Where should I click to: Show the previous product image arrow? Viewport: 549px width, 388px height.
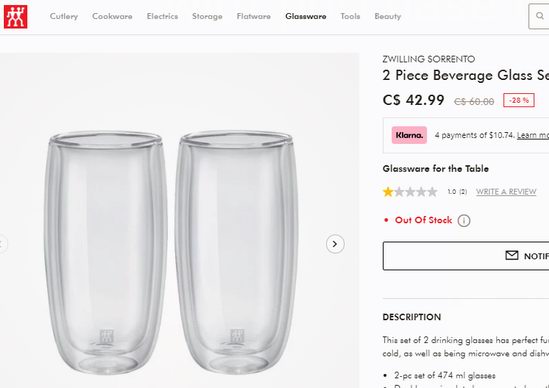(2, 244)
